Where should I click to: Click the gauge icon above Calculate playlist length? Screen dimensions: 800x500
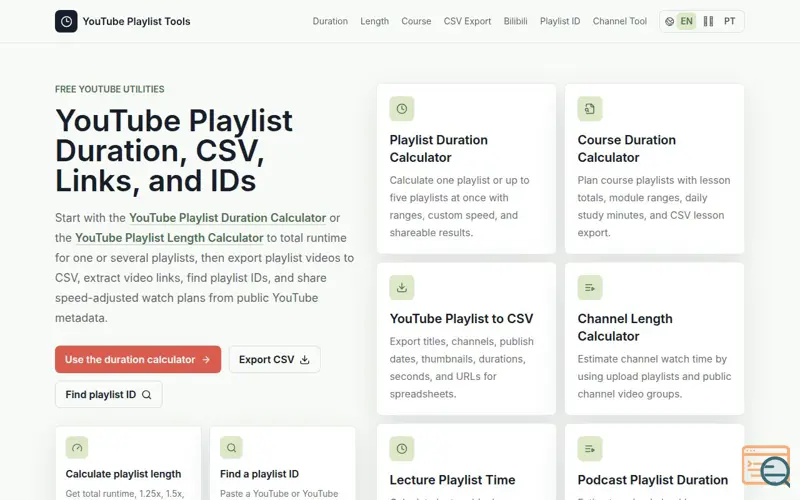[77, 448]
